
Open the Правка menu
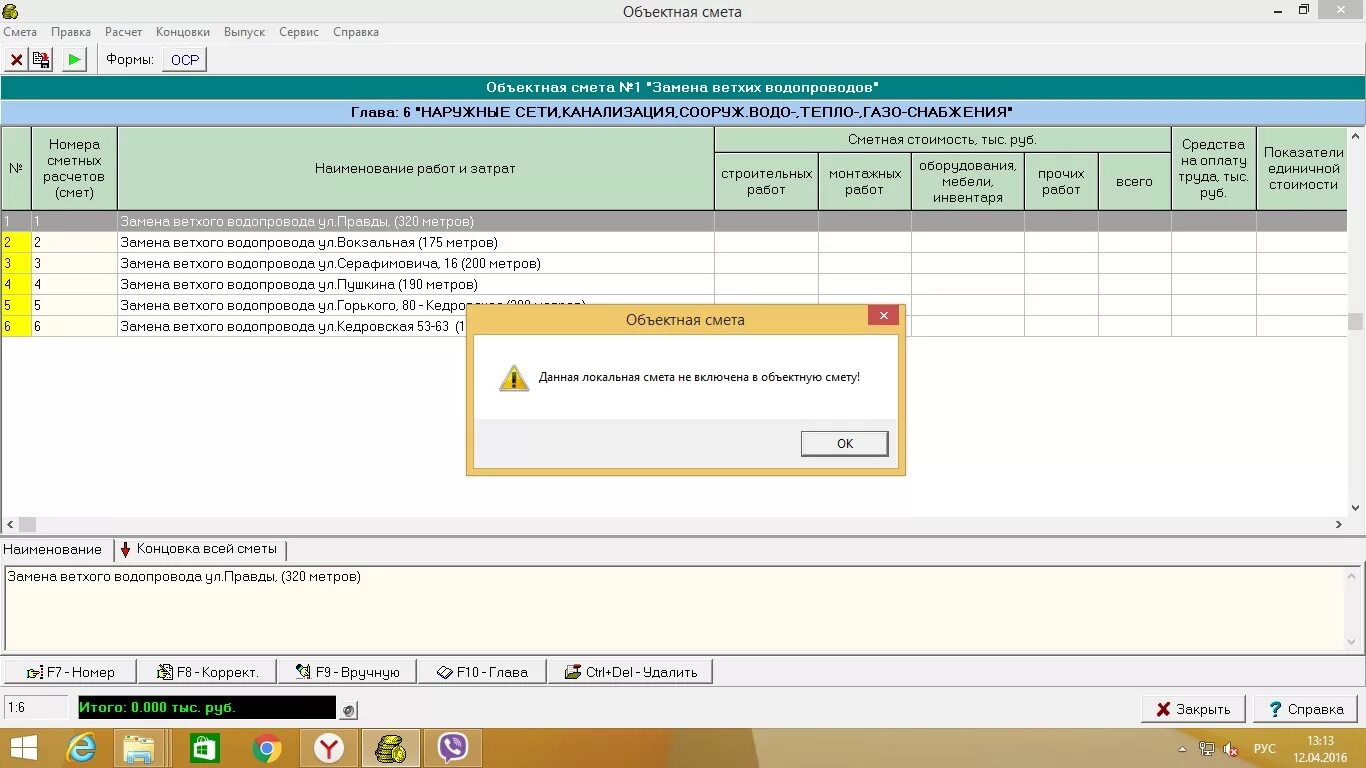71,32
